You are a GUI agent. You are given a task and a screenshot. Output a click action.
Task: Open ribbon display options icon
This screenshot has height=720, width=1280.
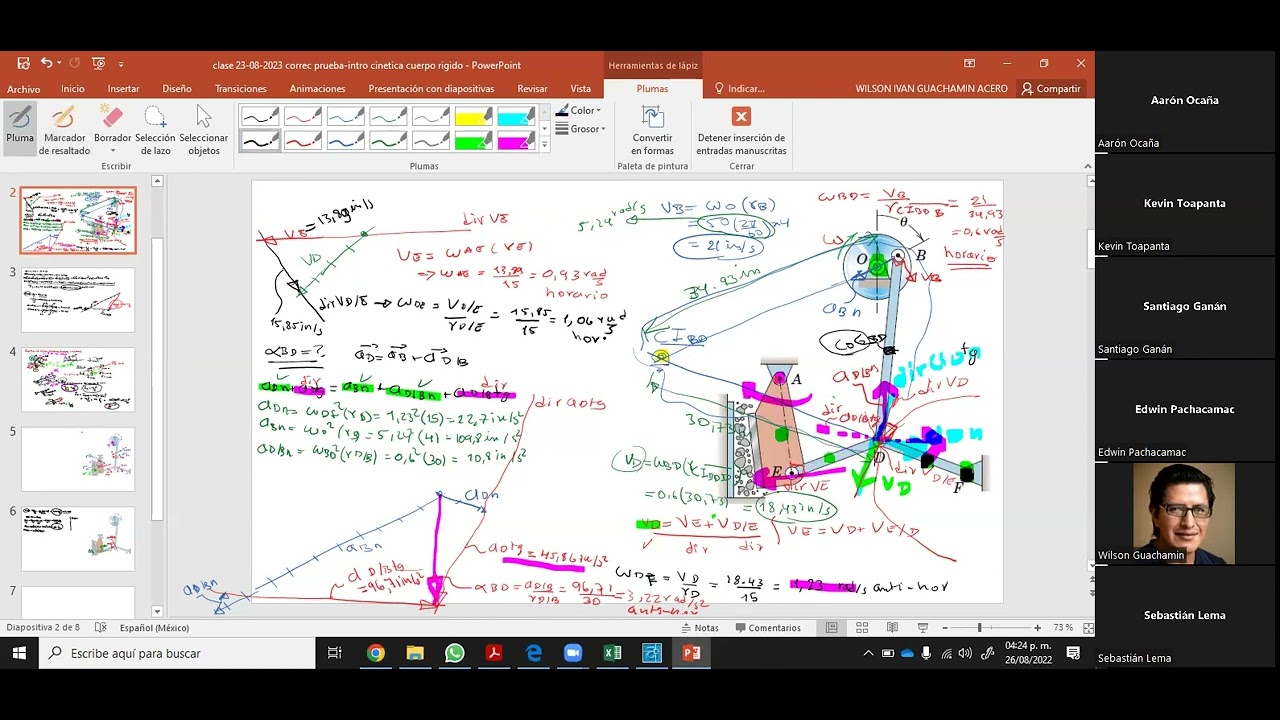(969, 64)
